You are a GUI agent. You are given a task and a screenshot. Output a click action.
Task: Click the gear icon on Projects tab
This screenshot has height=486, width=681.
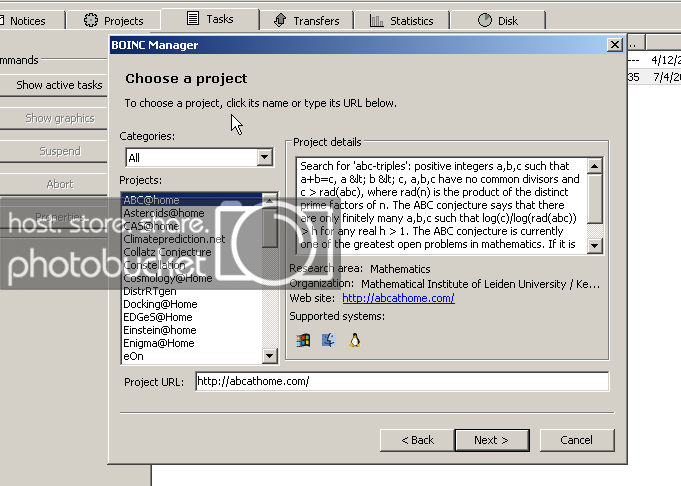coord(91,20)
